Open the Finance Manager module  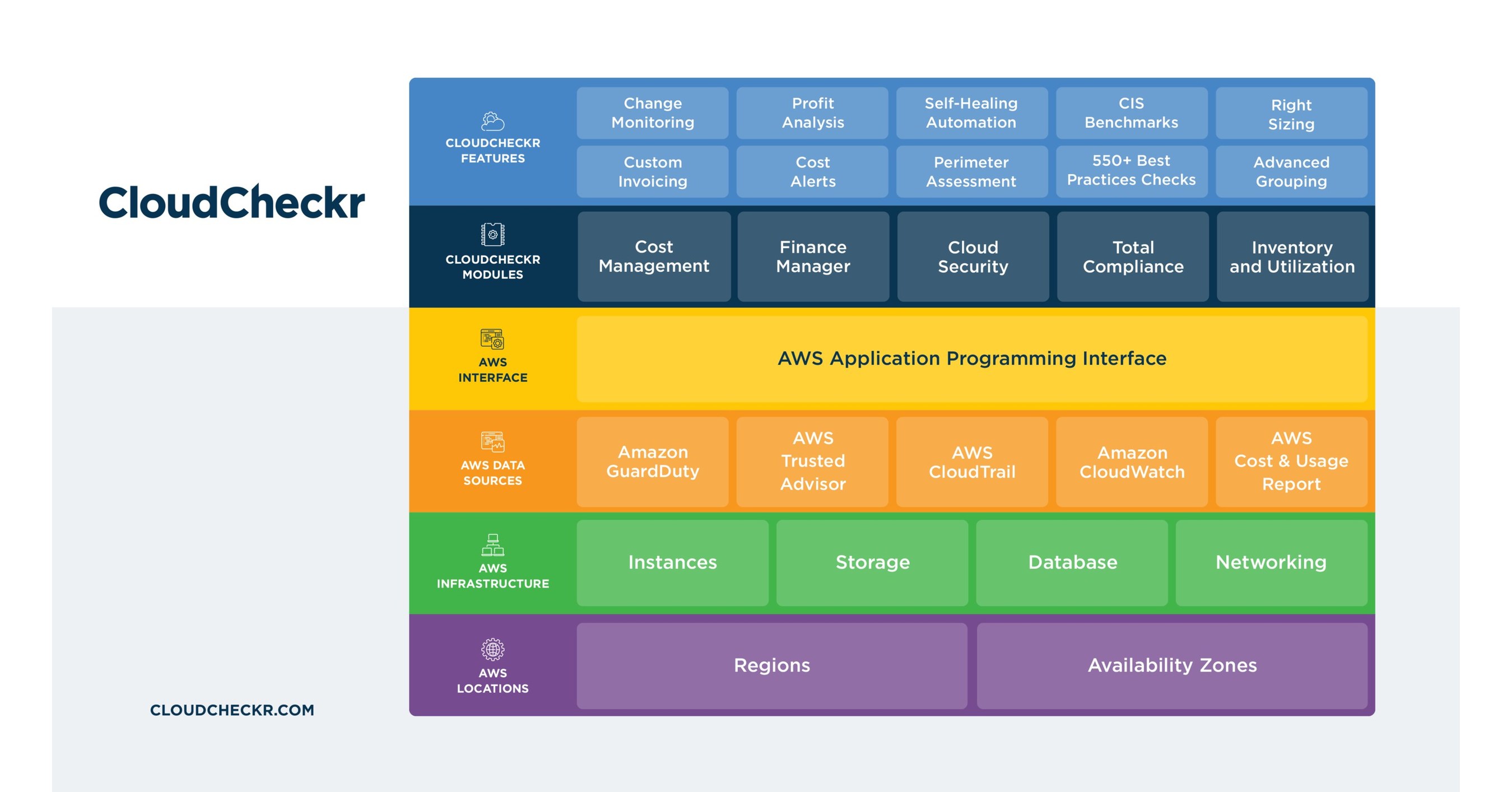pyautogui.click(x=813, y=257)
